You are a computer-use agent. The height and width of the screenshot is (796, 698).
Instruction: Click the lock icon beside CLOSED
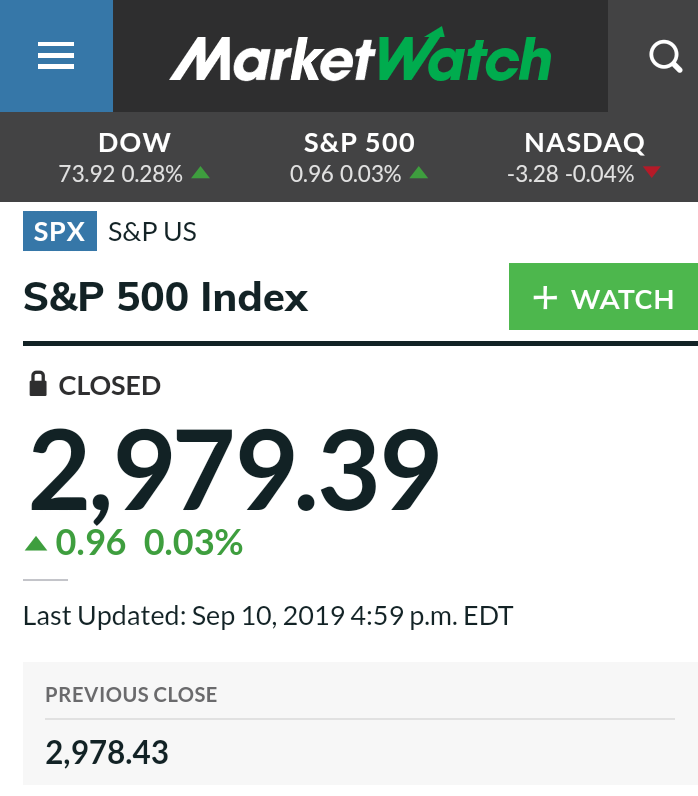(38, 385)
